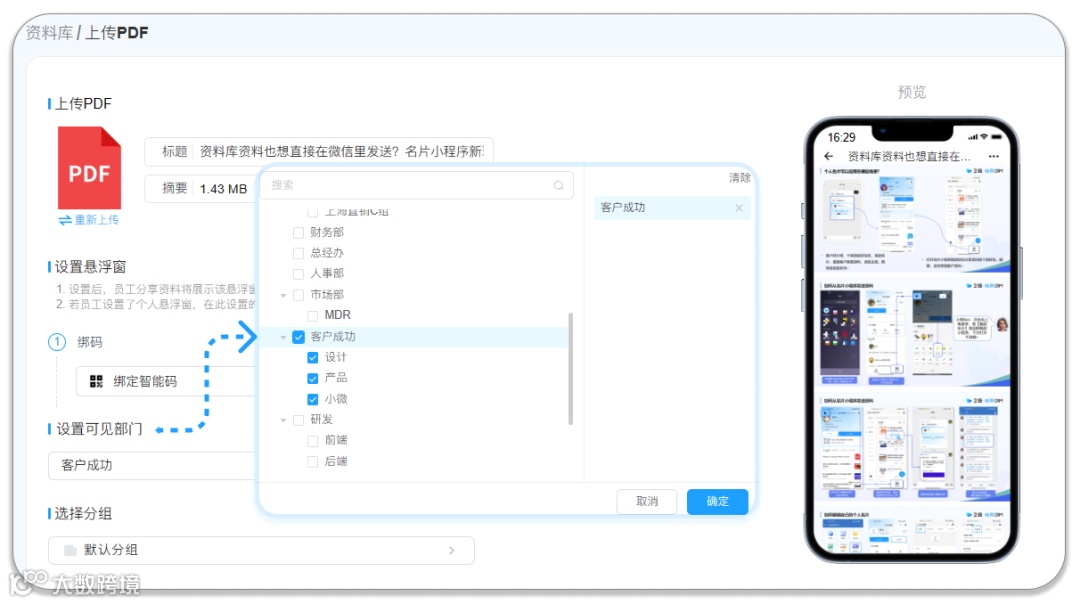Uncheck the 设计 checkbox

[313, 357]
